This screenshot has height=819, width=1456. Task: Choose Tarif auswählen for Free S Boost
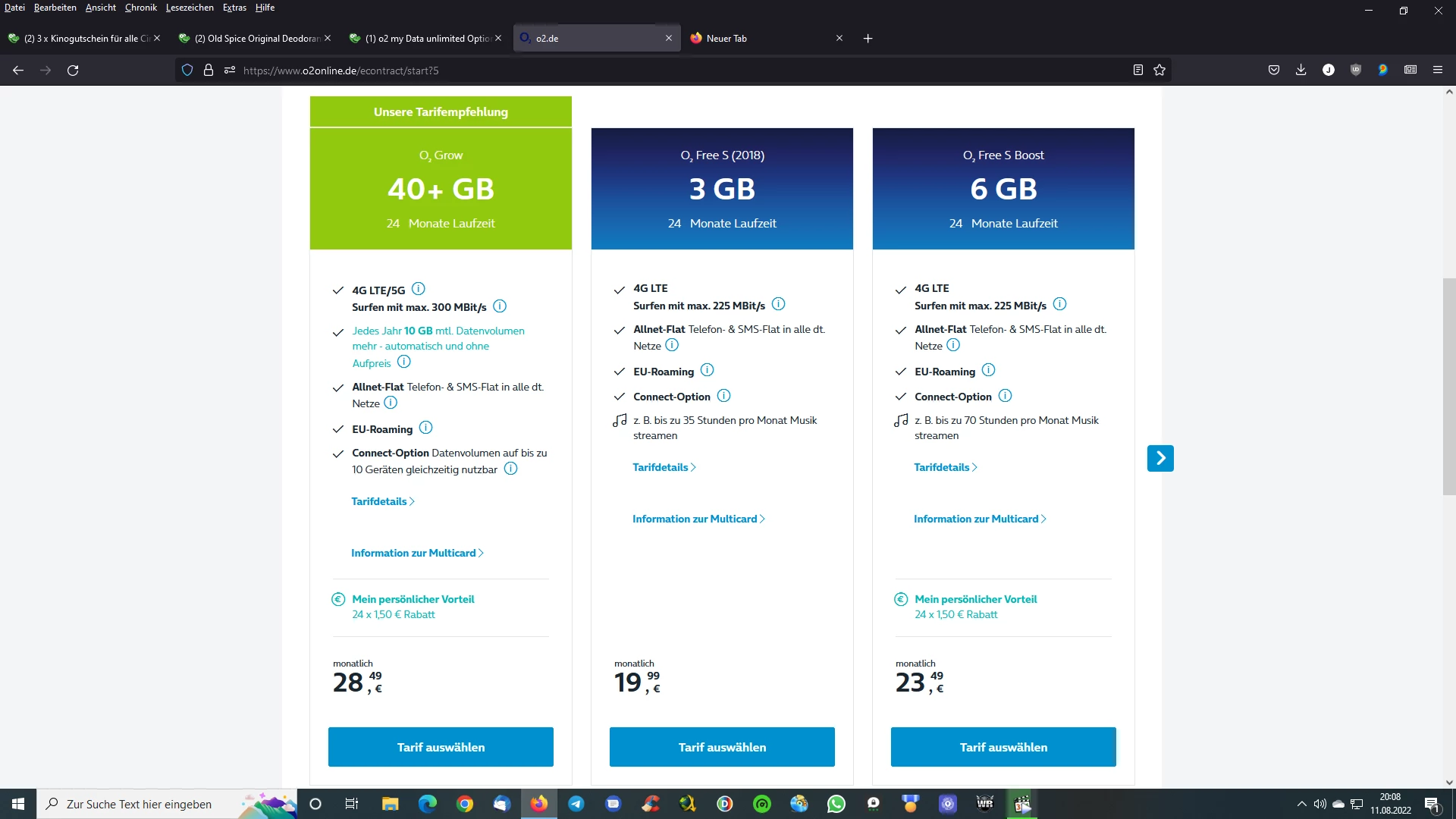click(x=1003, y=747)
